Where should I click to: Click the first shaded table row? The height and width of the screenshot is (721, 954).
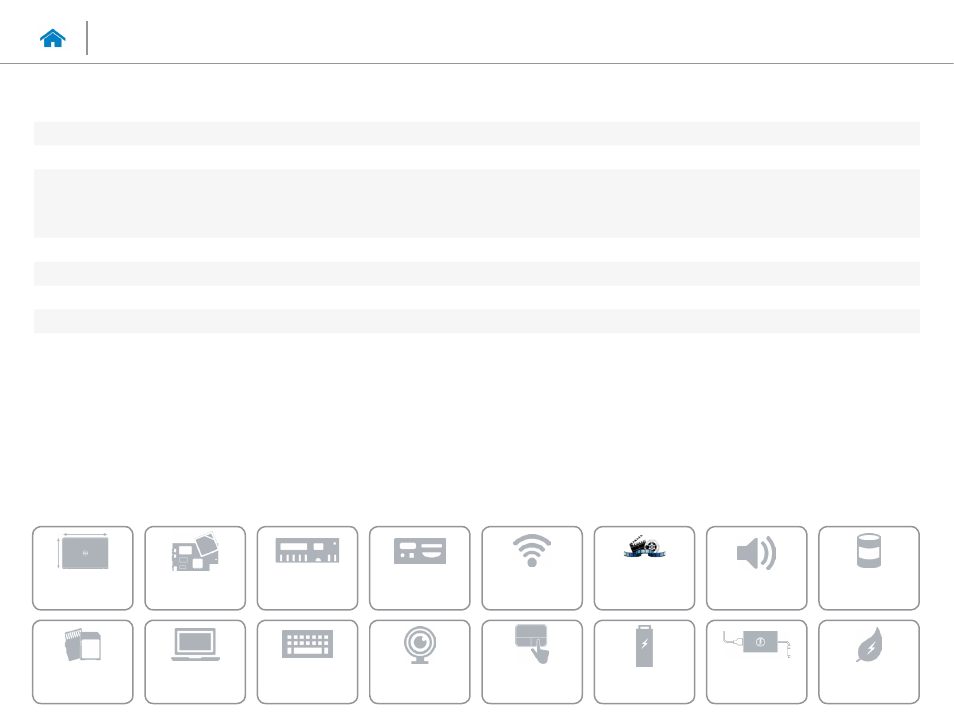tap(476, 133)
